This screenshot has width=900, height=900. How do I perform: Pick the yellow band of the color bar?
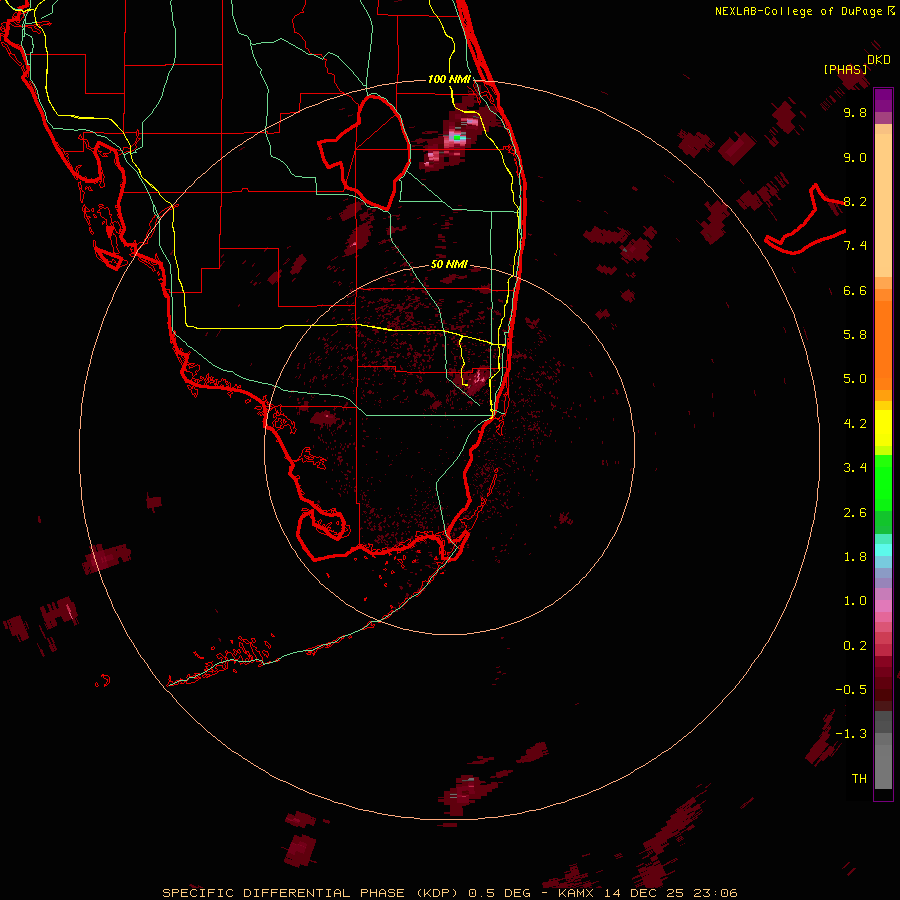(883, 428)
